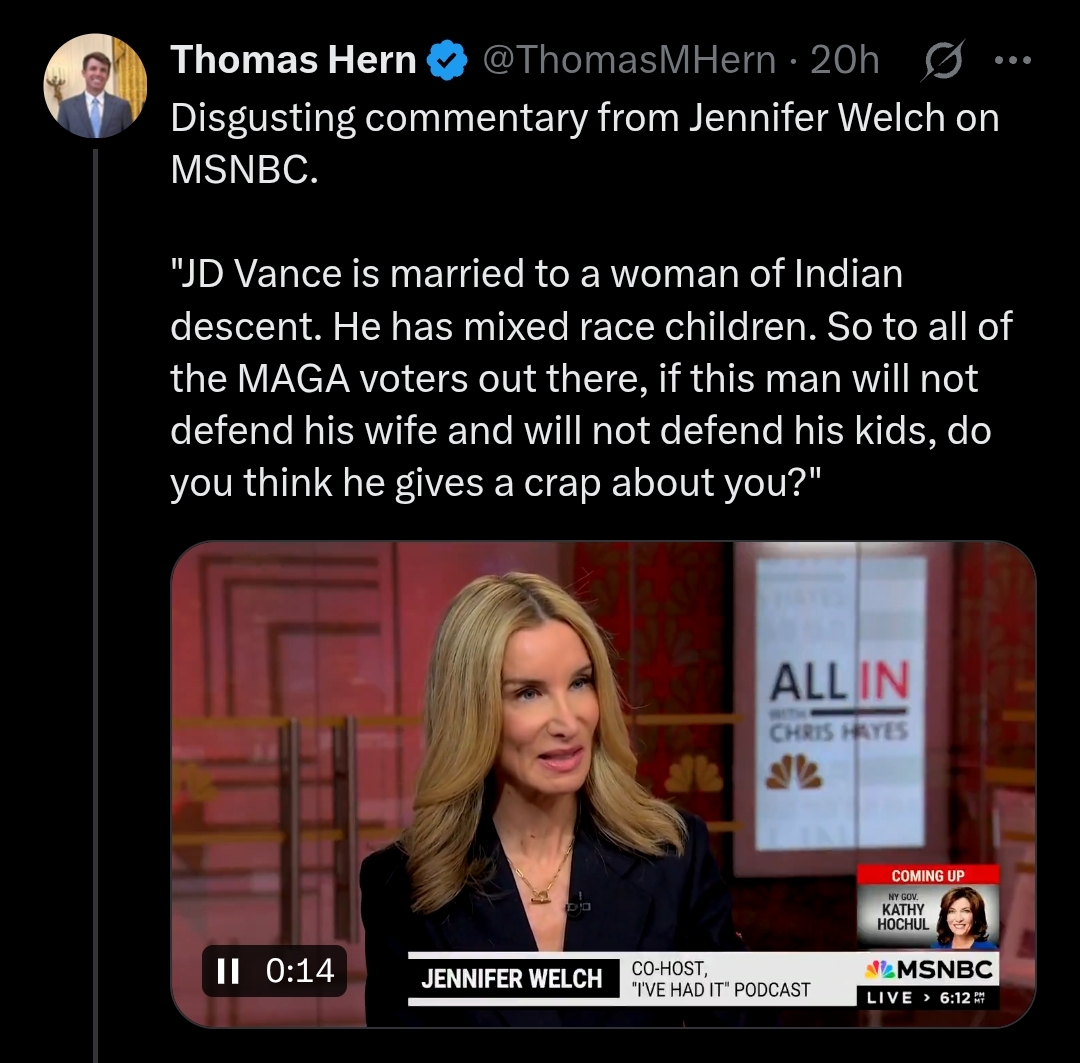The height and width of the screenshot is (1063, 1080).
Task: Click the NBC peacock logo on the sign
Action: [x=794, y=772]
